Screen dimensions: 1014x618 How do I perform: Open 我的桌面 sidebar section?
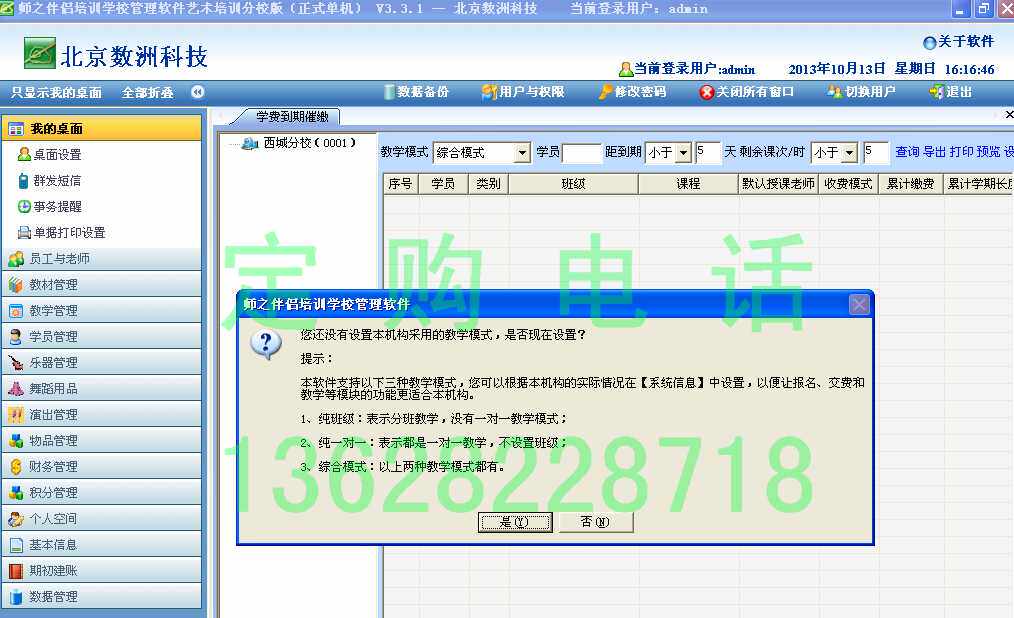tap(102, 128)
